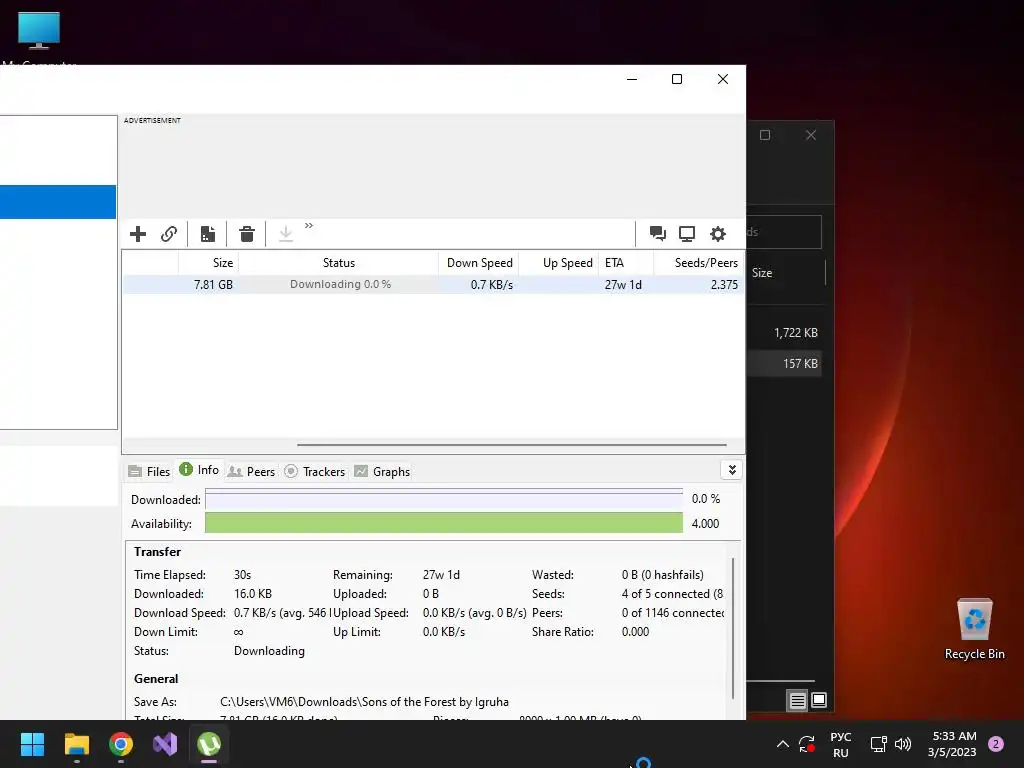Open Visual Studio from the taskbar
This screenshot has width=1024, height=768.
[x=165, y=744]
